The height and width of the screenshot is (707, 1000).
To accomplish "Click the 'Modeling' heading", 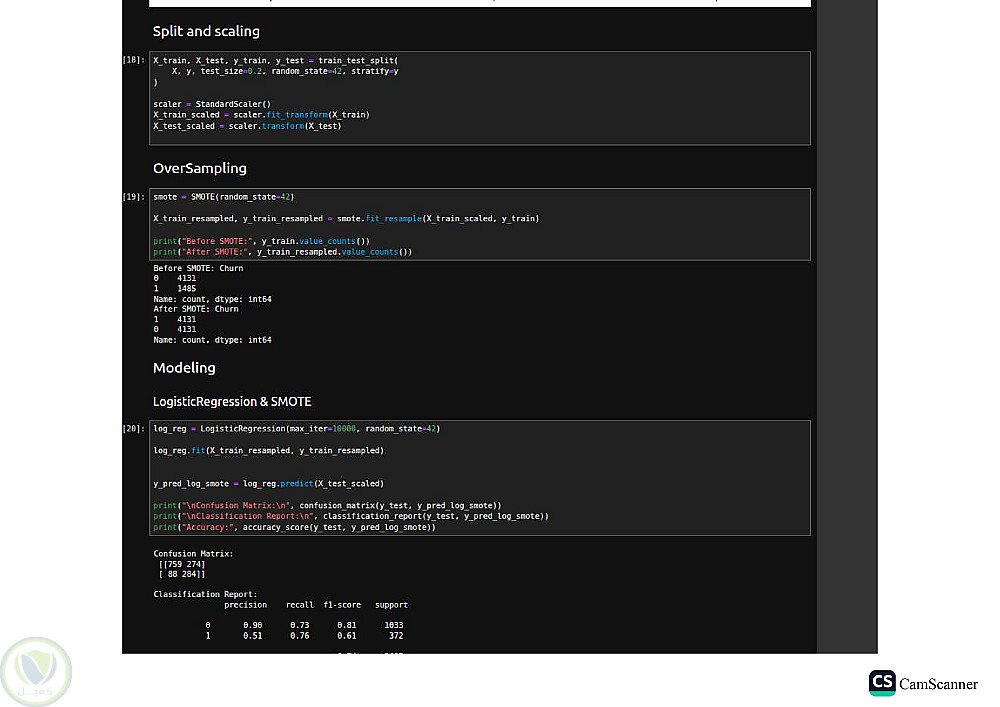I will coord(184,368).
